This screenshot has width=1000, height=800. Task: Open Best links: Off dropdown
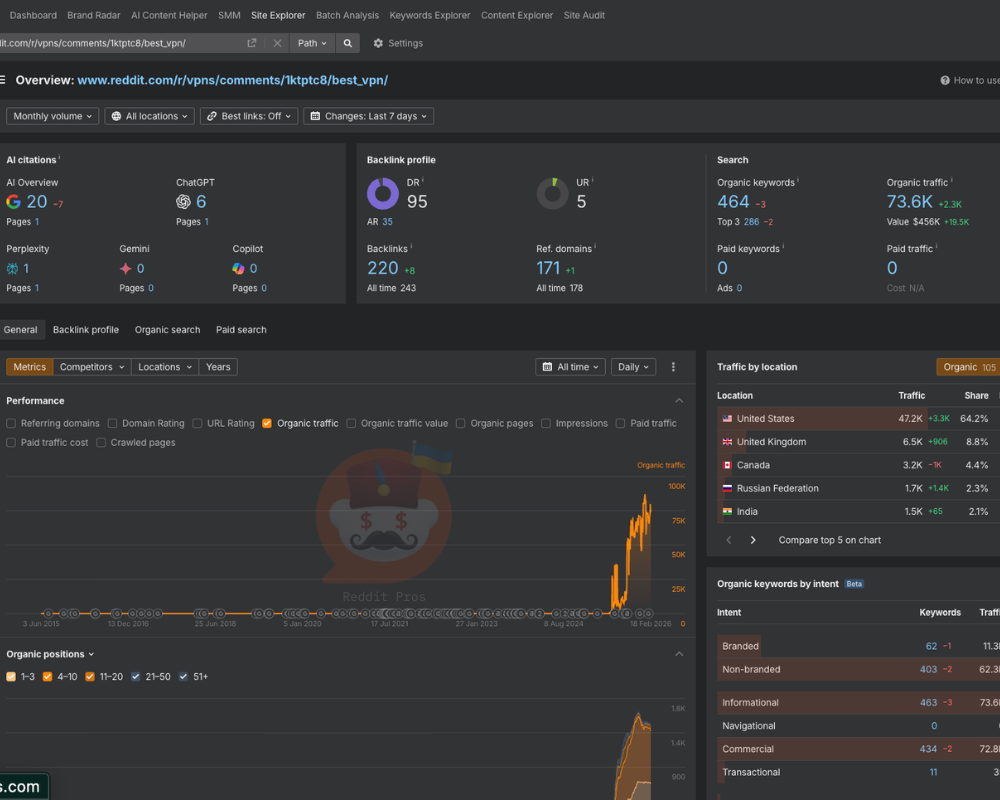click(249, 116)
